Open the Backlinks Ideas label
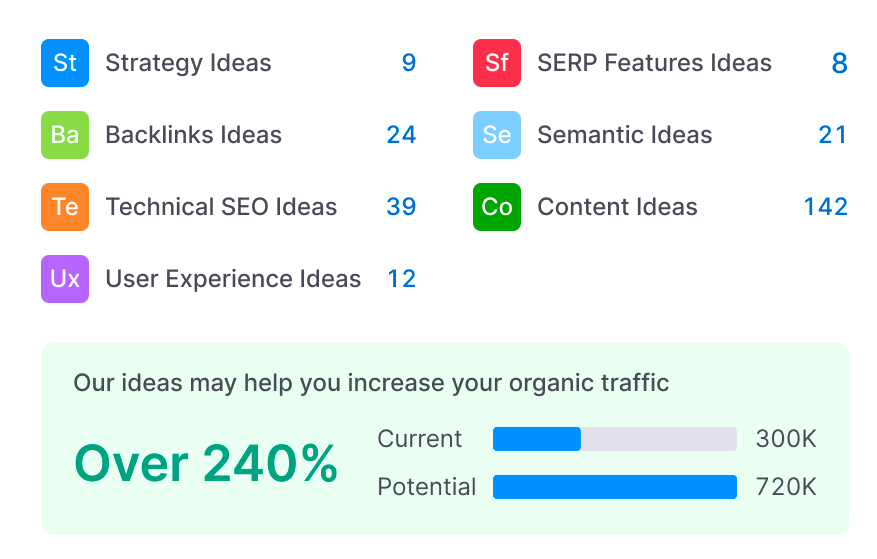Screen dimensions: 877x559 (x=194, y=135)
